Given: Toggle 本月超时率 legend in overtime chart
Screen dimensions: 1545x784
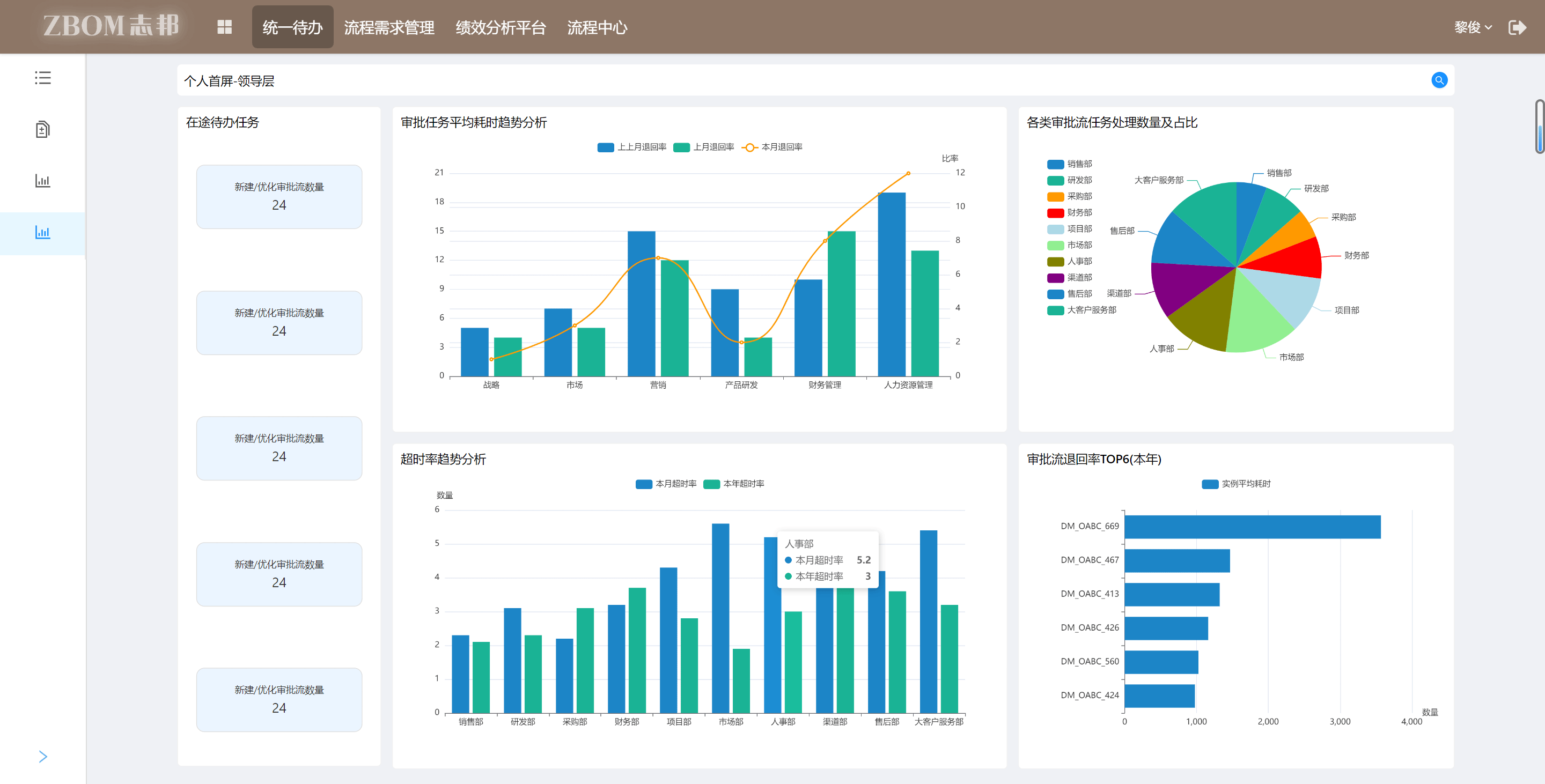Looking at the screenshot, I should click(x=666, y=484).
